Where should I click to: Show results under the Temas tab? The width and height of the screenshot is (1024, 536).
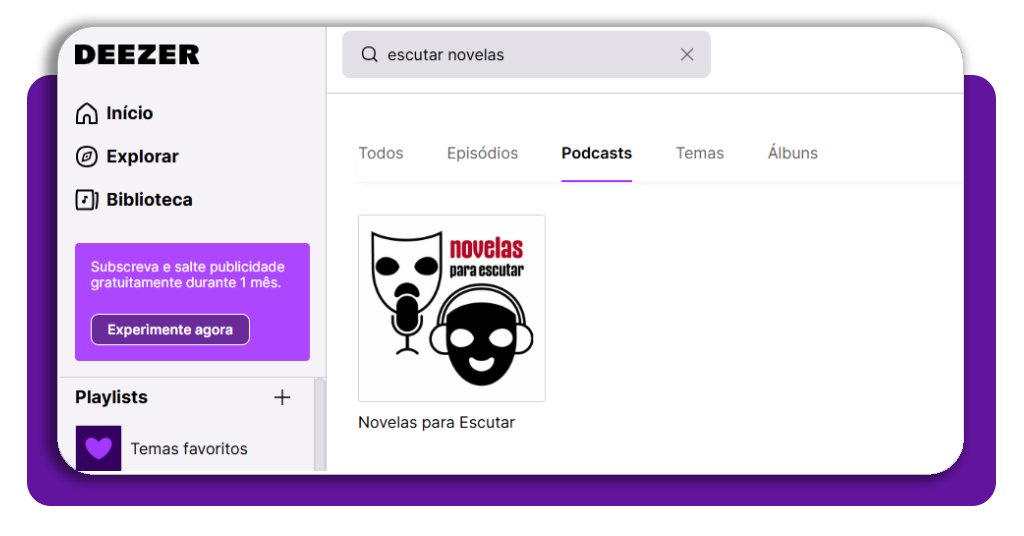pyautogui.click(x=699, y=153)
